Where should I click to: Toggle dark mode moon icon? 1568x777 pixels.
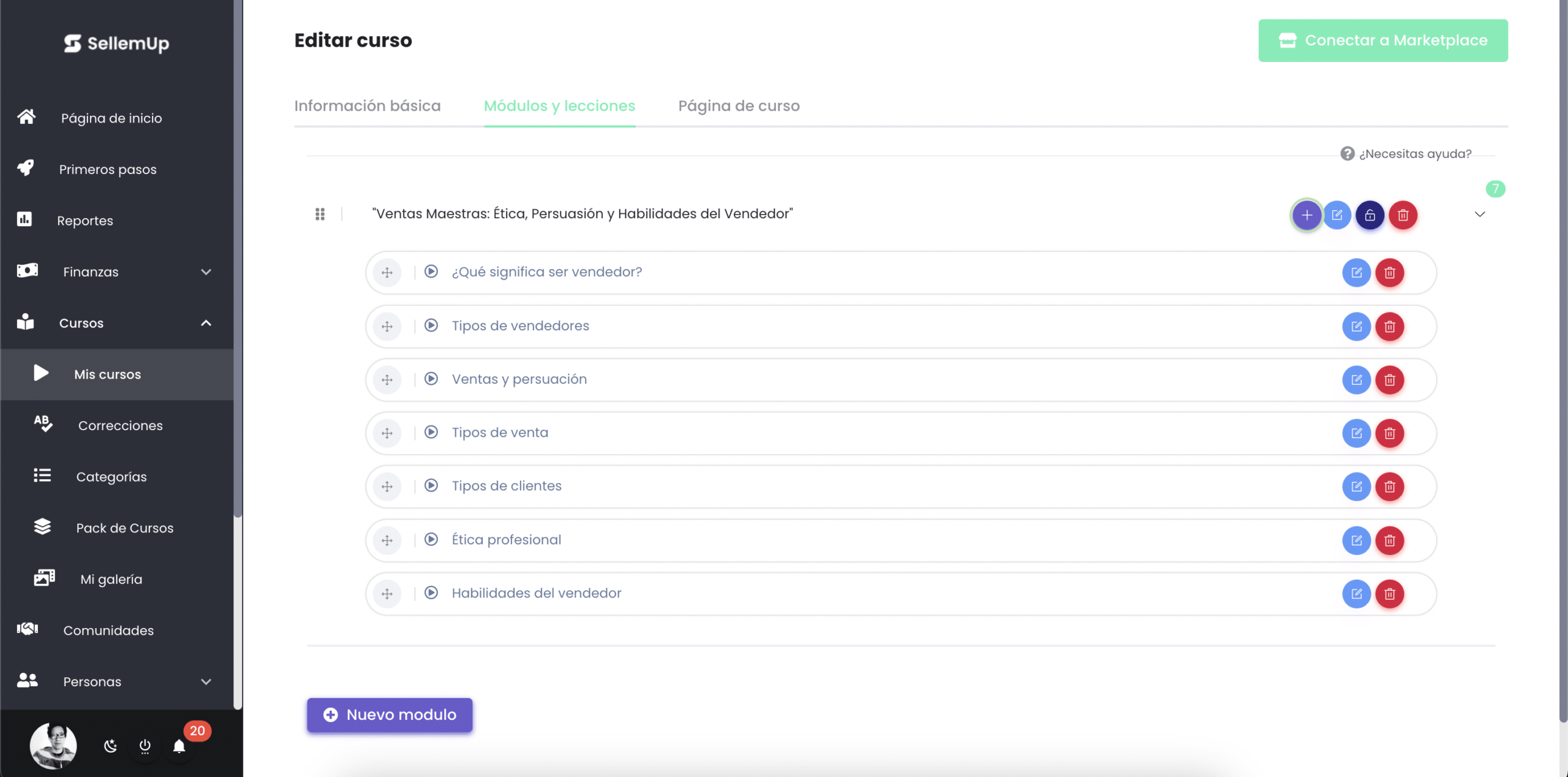click(110, 746)
